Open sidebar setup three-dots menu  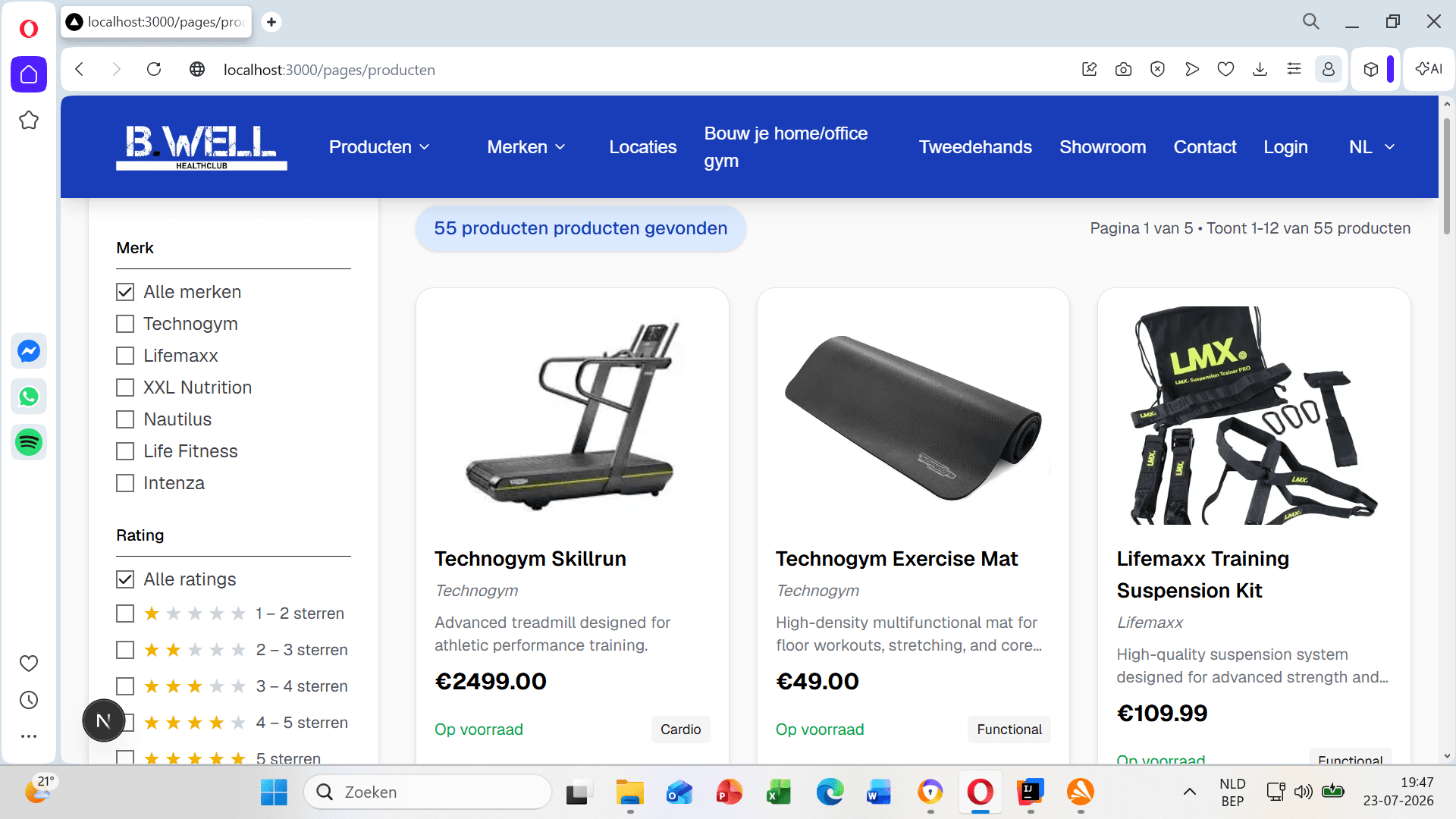tap(29, 736)
